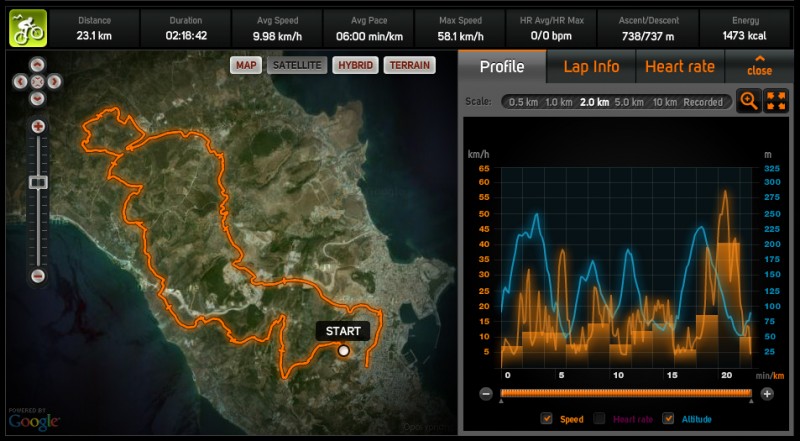Screen dimensions: 800x441
Task: Click the map zoom slider handle
Action: point(38,182)
